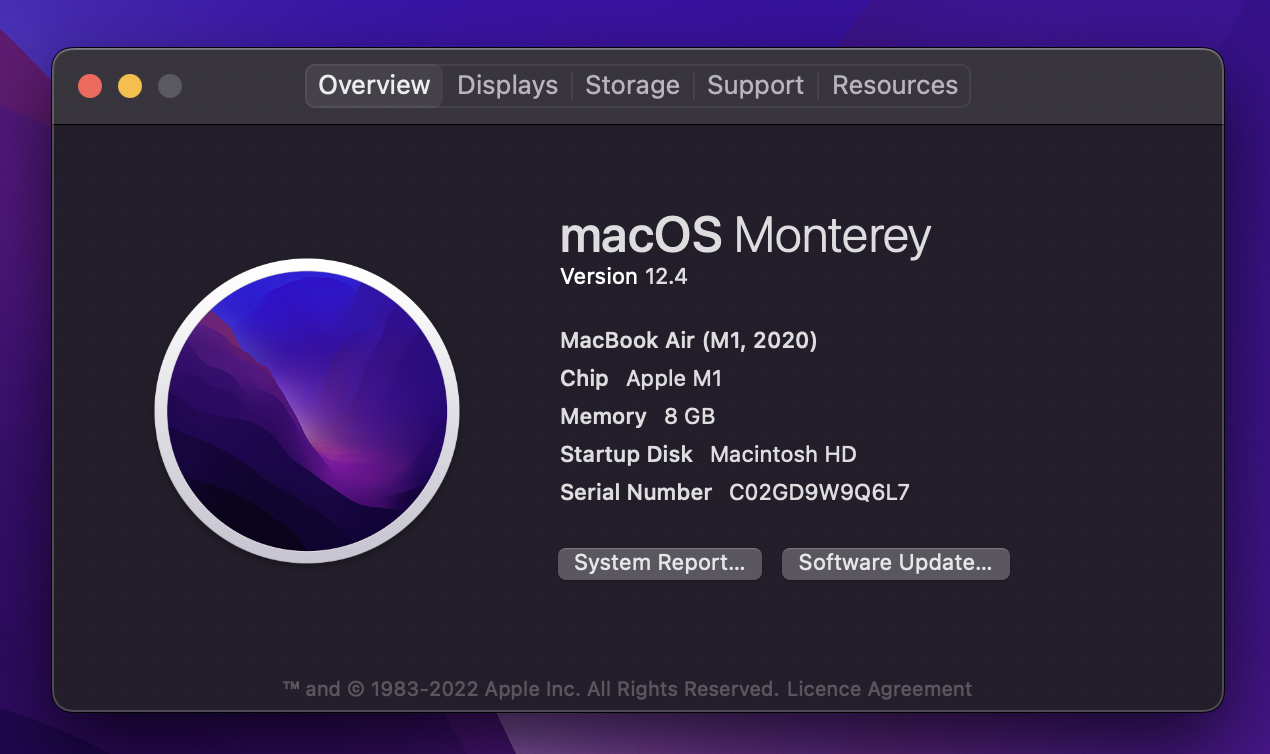Click the System Report button
Image resolution: width=1270 pixels, height=754 pixels.
point(659,563)
